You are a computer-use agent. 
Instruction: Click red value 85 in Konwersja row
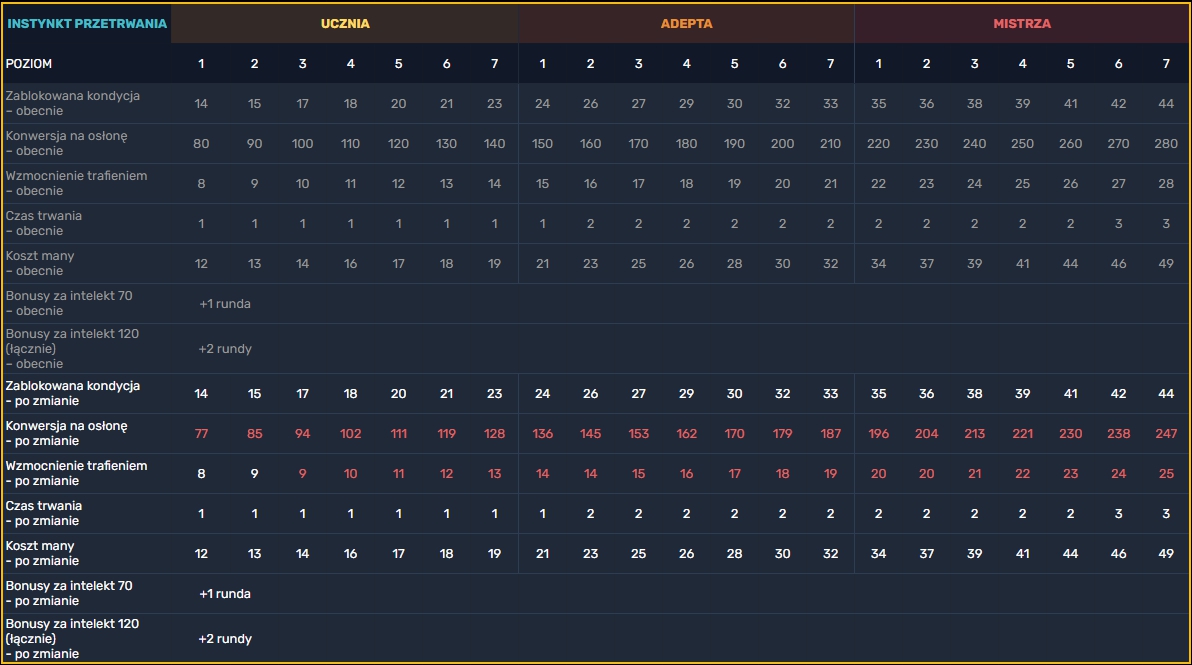(x=255, y=434)
